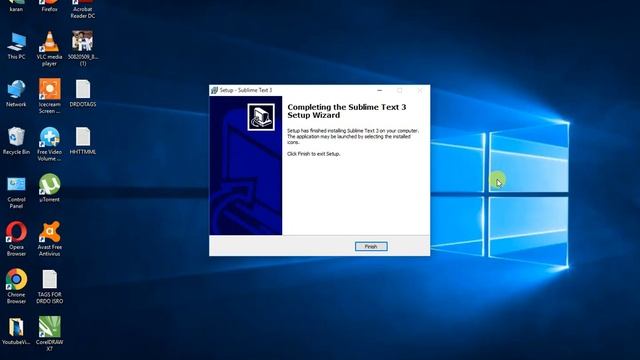Select the Icecream Screen Recorder shortcut
The height and width of the screenshot is (360, 640).
tap(49, 96)
